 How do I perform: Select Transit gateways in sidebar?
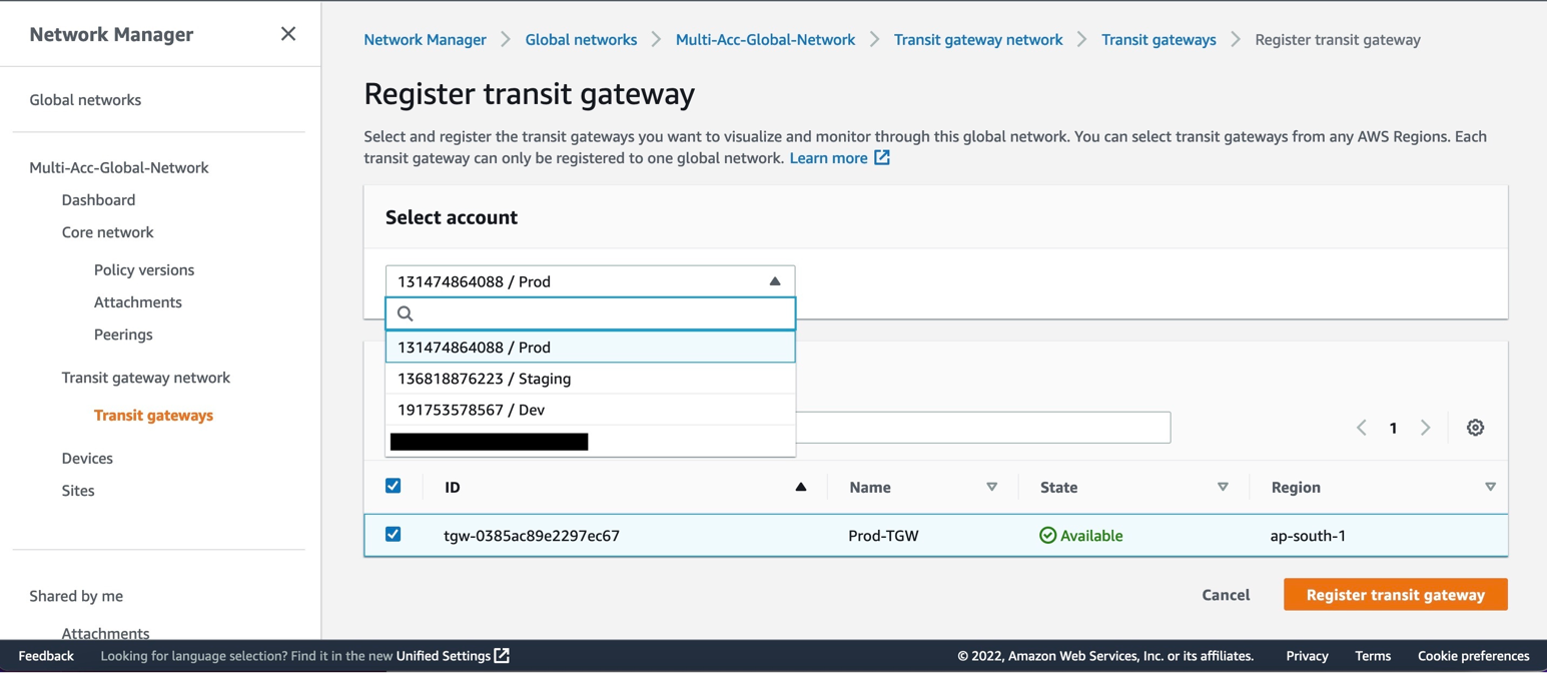(x=154, y=416)
